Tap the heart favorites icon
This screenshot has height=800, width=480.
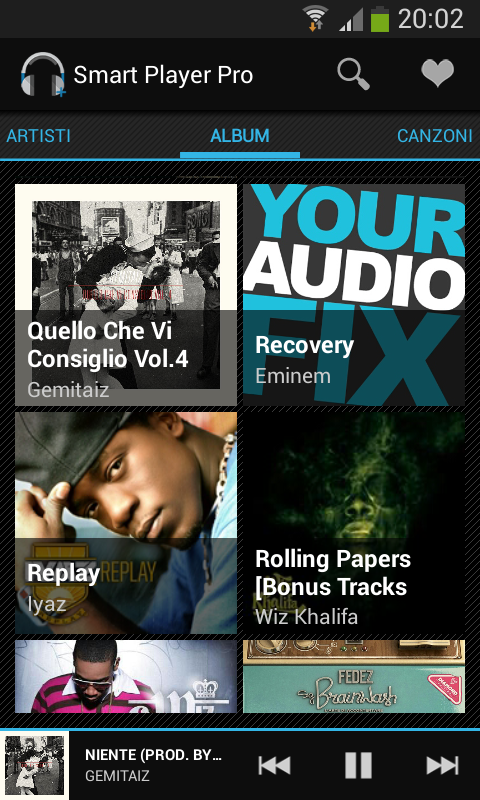(437, 73)
